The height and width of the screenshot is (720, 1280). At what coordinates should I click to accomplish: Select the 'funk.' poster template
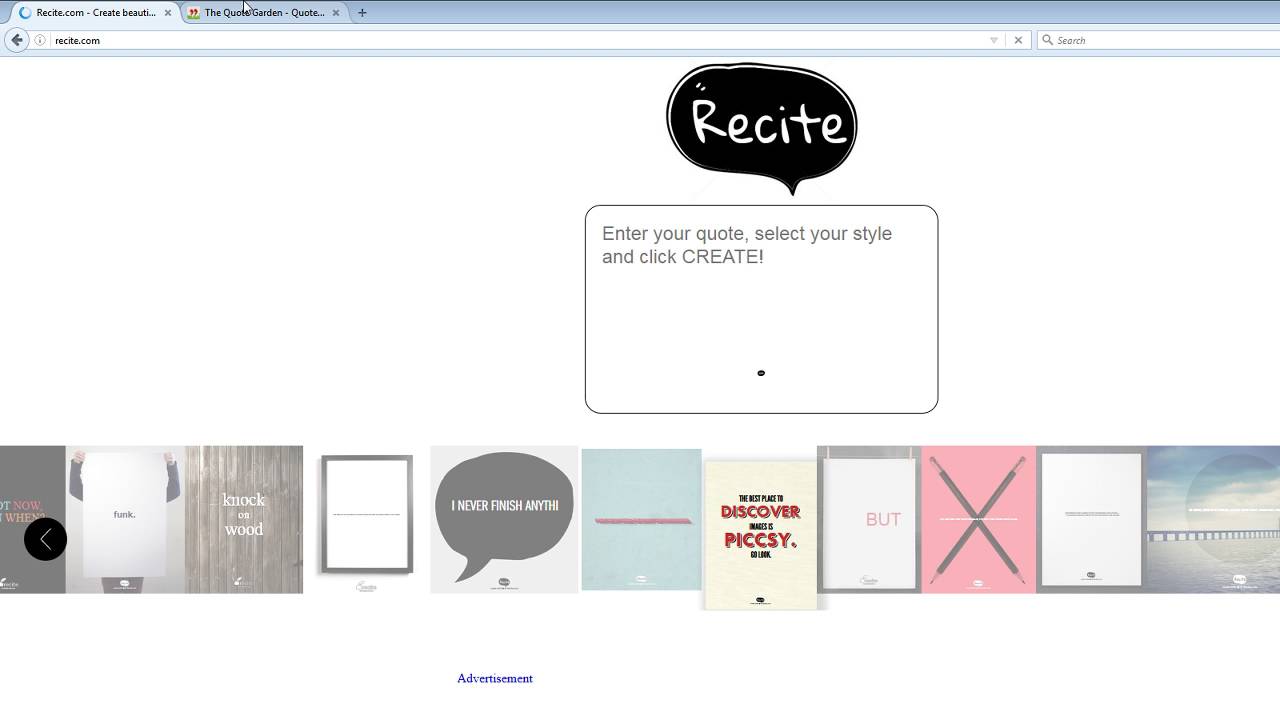coord(125,519)
